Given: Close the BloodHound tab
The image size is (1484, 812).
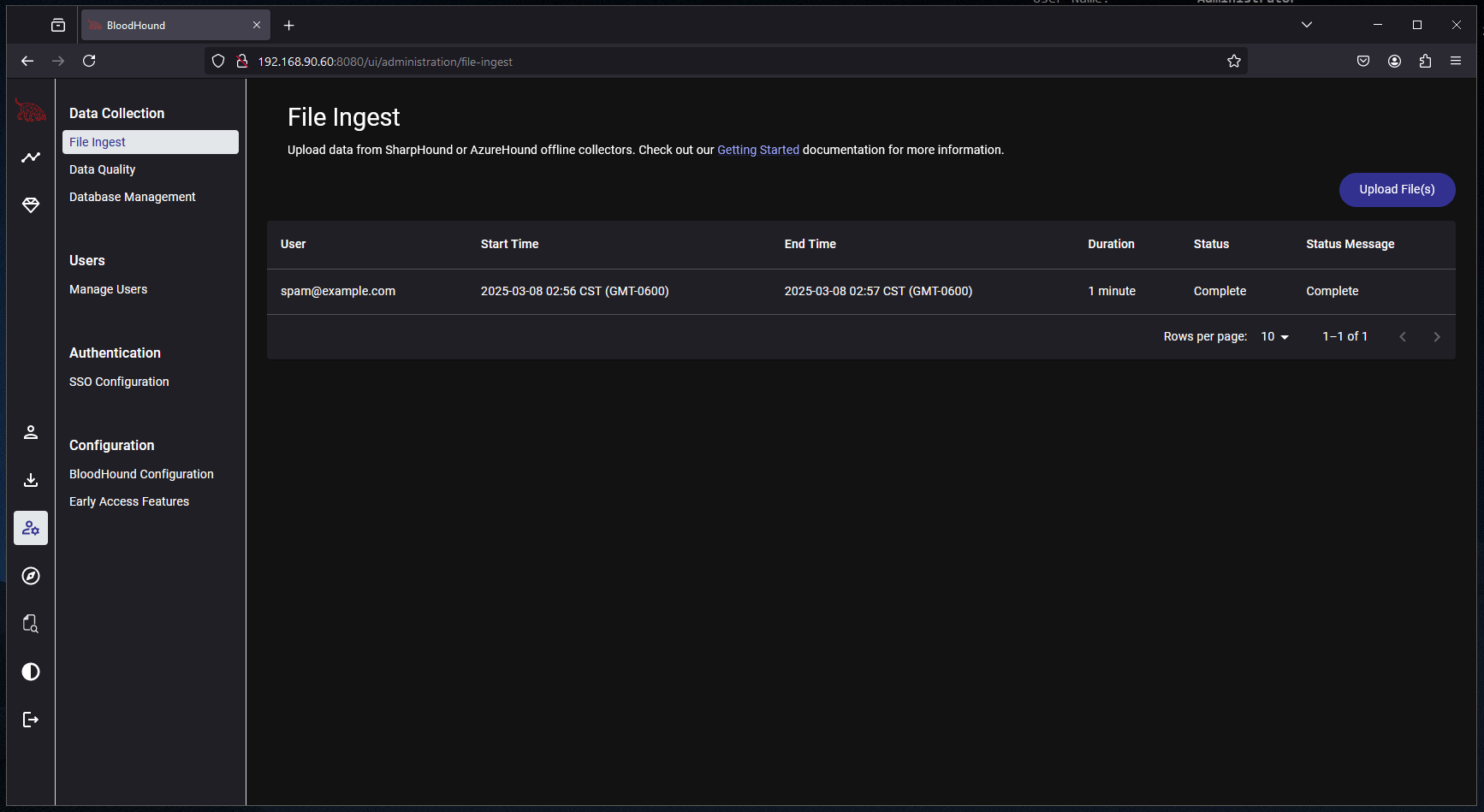Looking at the screenshot, I should point(257,25).
